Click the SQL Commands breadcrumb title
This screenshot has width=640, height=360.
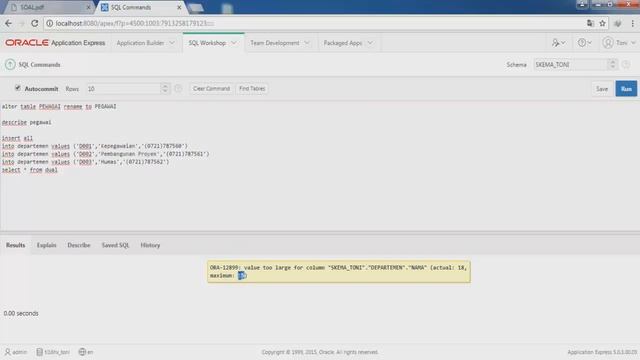[x=39, y=64]
